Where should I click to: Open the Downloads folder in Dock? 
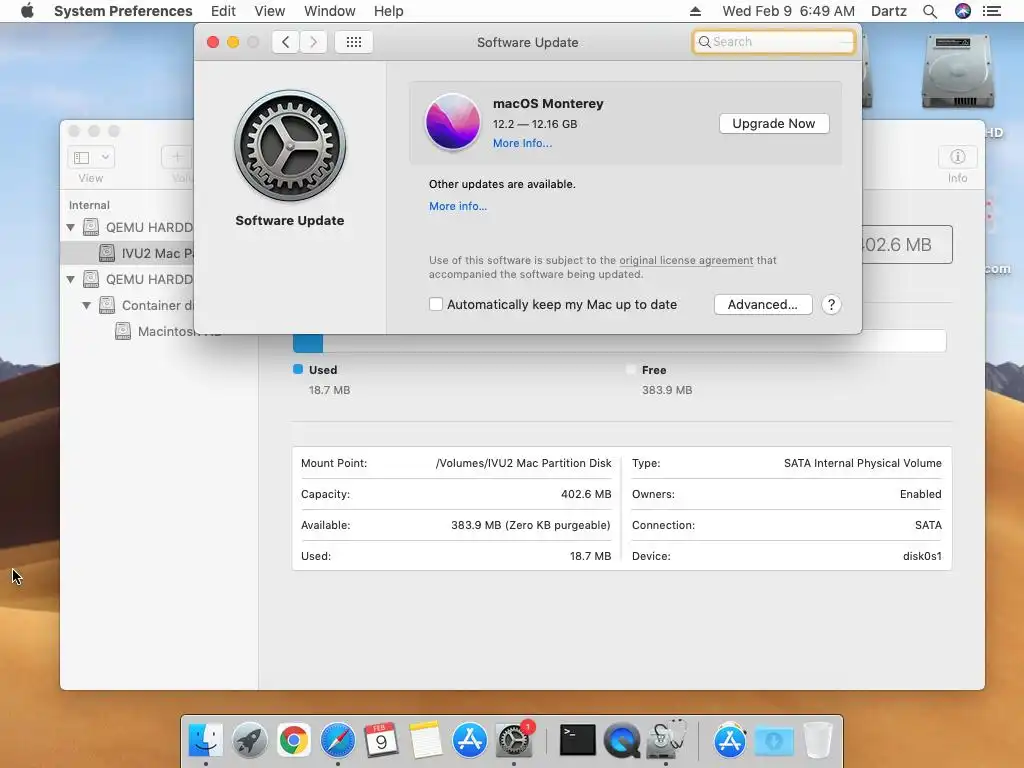pos(774,740)
